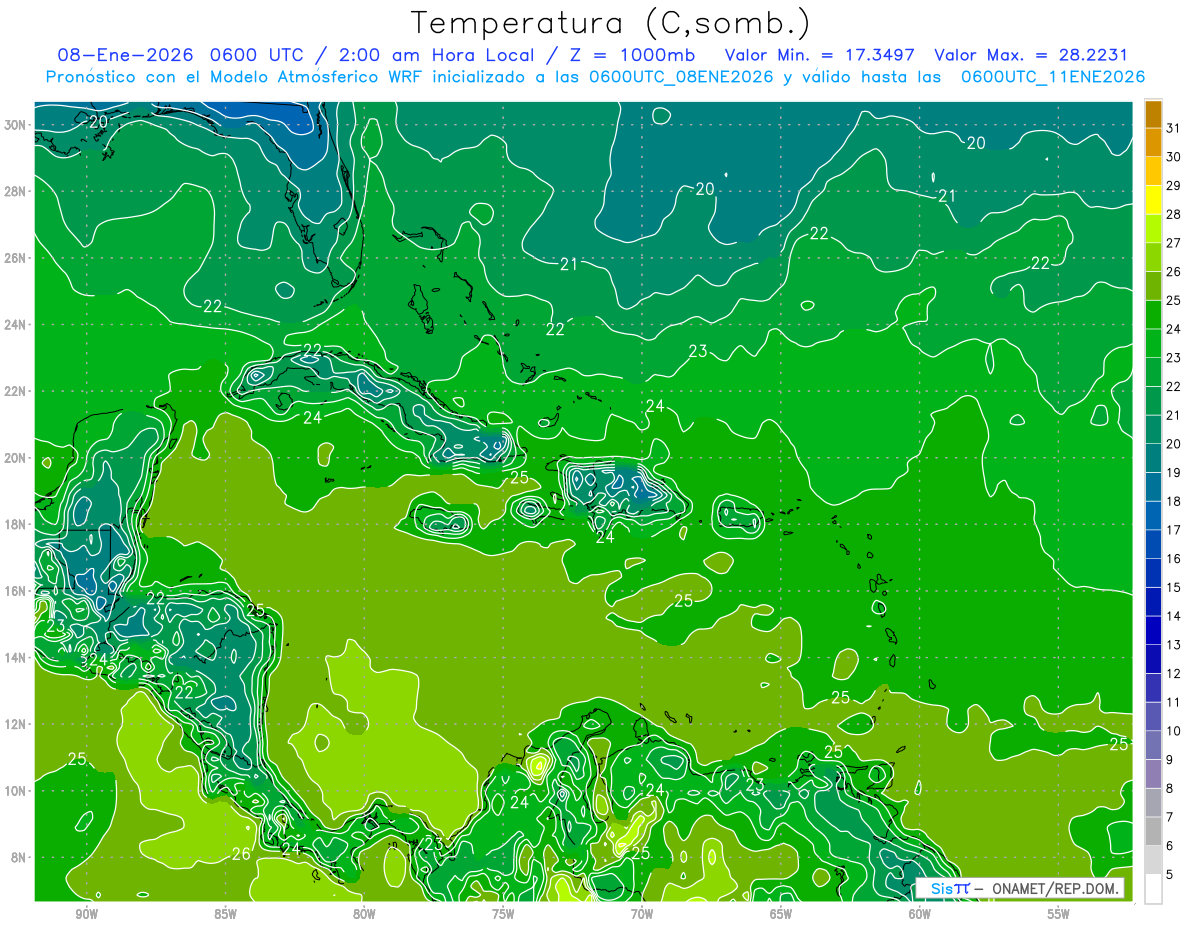Screen dimensions: 1200x927
Task: Click the '85W' longitude axis label
Action: (x=225, y=915)
